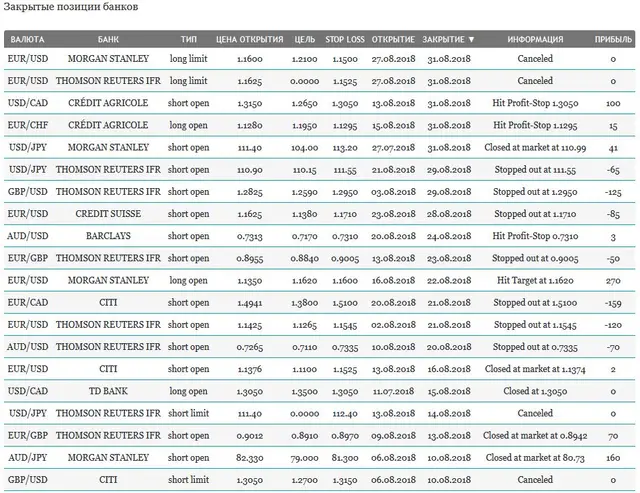
Task: Click the AUD/JPY currency cell
Action: (28, 457)
